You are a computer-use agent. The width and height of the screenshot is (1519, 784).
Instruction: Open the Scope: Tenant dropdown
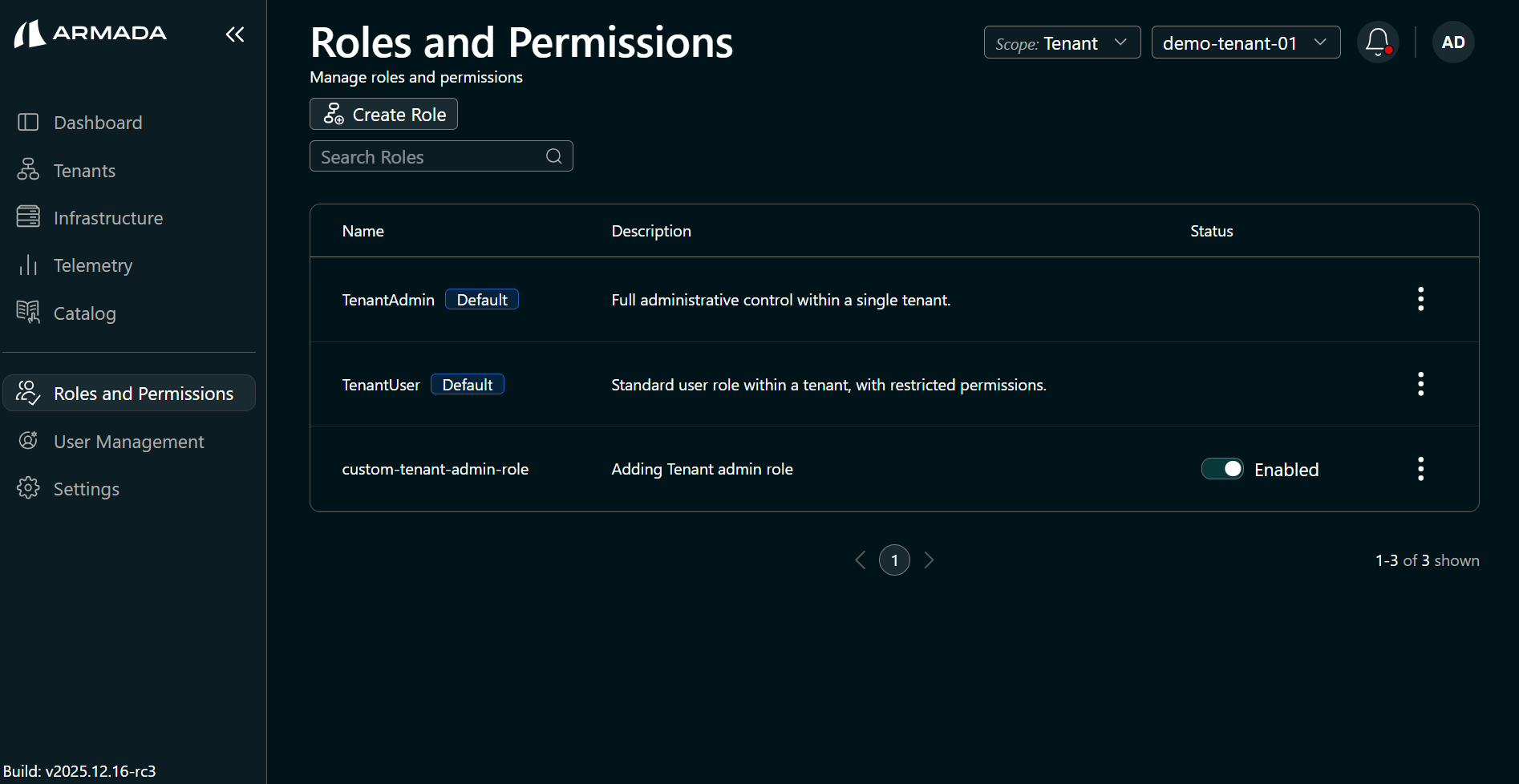[x=1061, y=42]
